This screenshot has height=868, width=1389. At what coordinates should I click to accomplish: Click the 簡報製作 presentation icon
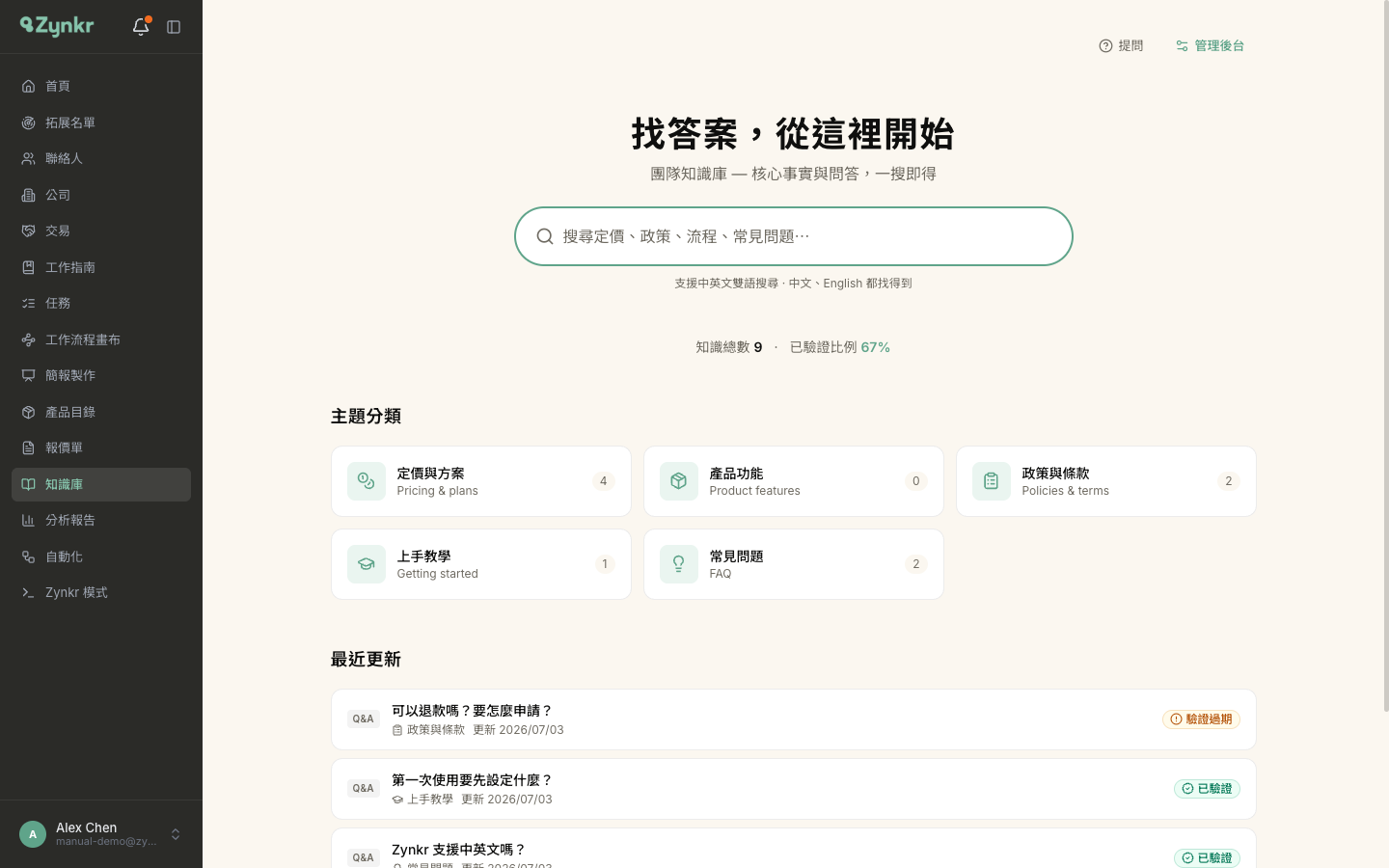click(x=29, y=375)
